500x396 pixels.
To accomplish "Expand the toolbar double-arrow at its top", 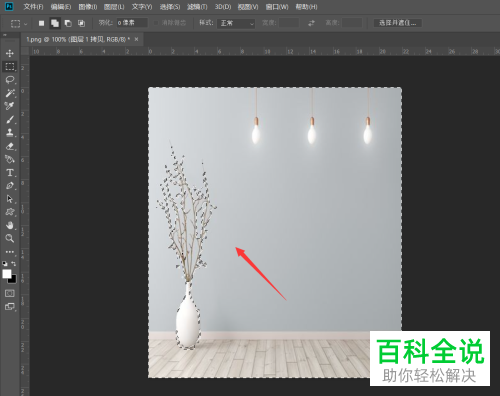I will click(5, 35).
